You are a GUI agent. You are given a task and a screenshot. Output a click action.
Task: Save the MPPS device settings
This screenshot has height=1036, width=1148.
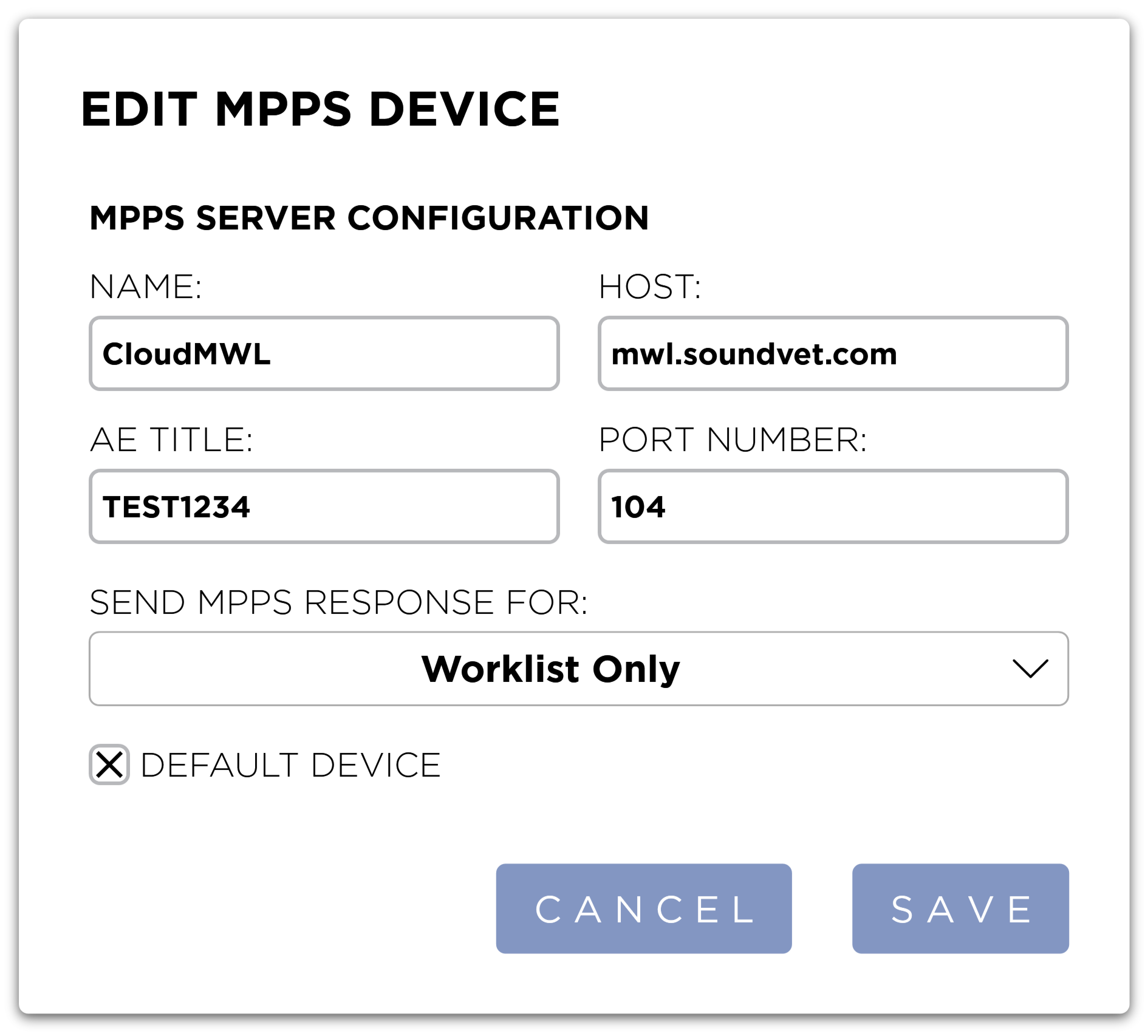pos(960,908)
